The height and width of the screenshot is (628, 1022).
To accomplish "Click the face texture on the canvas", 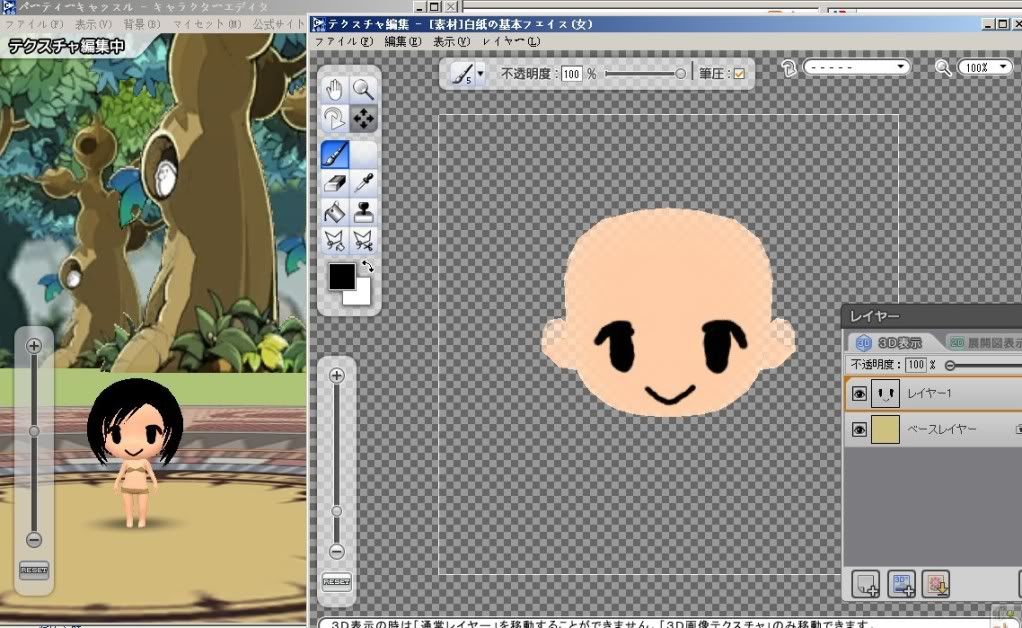I will pyautogui.click(x=668, y=313).
